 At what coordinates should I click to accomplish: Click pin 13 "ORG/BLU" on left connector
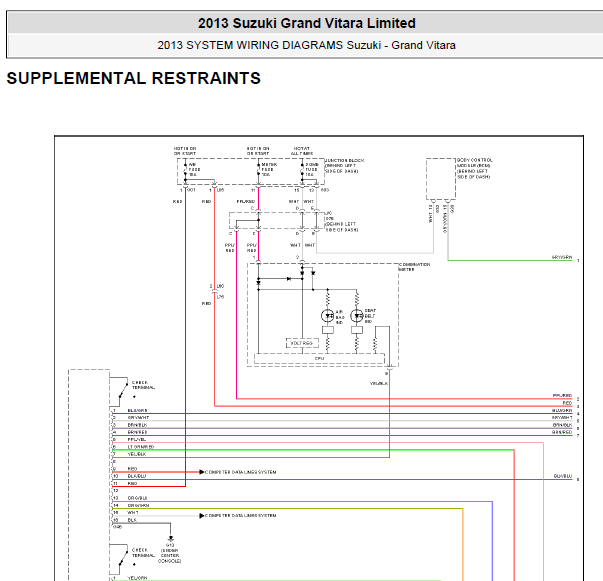click(137, 498)
